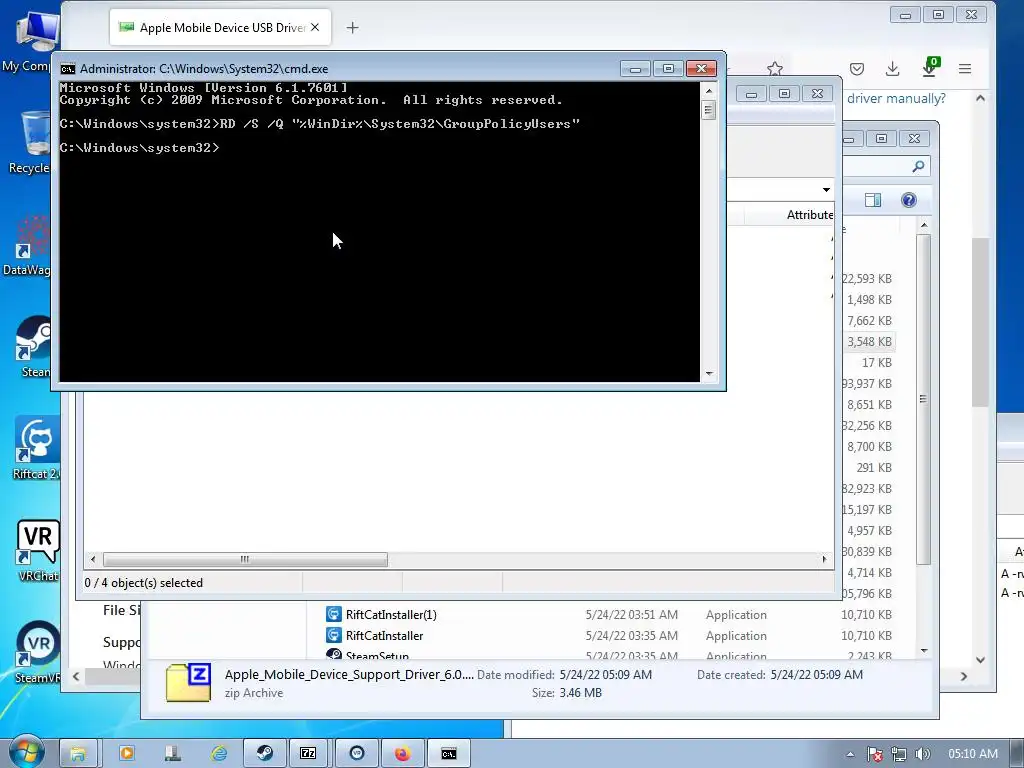Open the Pocket save icon in Firefox
This screenshot has width=1024, height=768.
(857, 69)
